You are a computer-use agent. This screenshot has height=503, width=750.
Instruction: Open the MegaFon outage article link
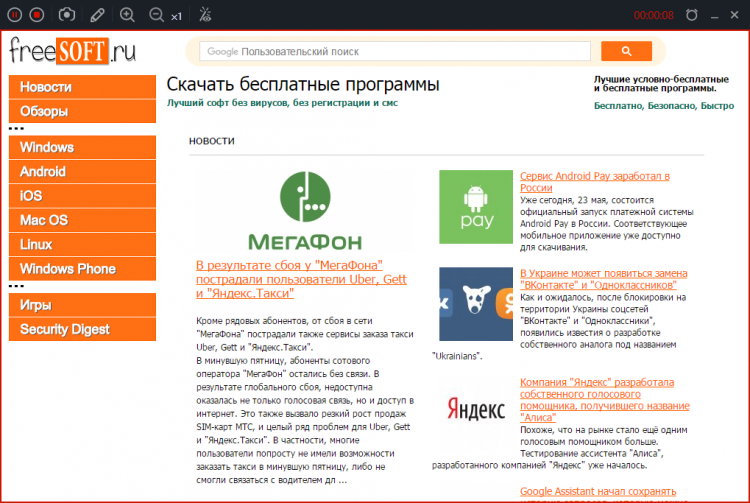(x=301, y=279)
